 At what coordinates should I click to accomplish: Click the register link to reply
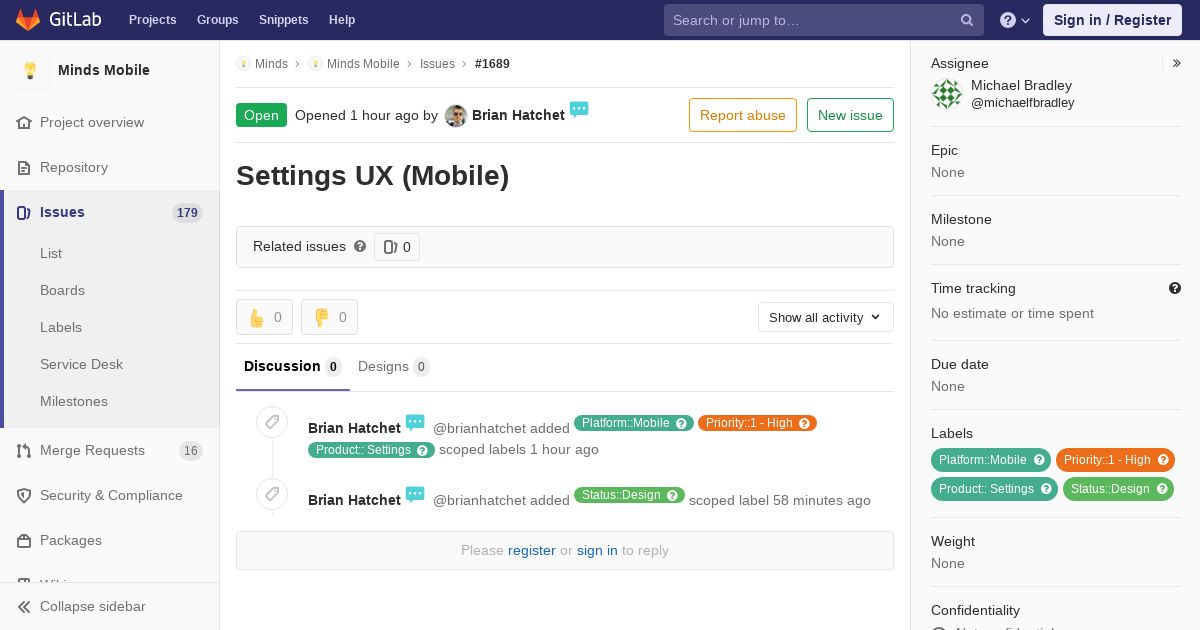point(531,550)
